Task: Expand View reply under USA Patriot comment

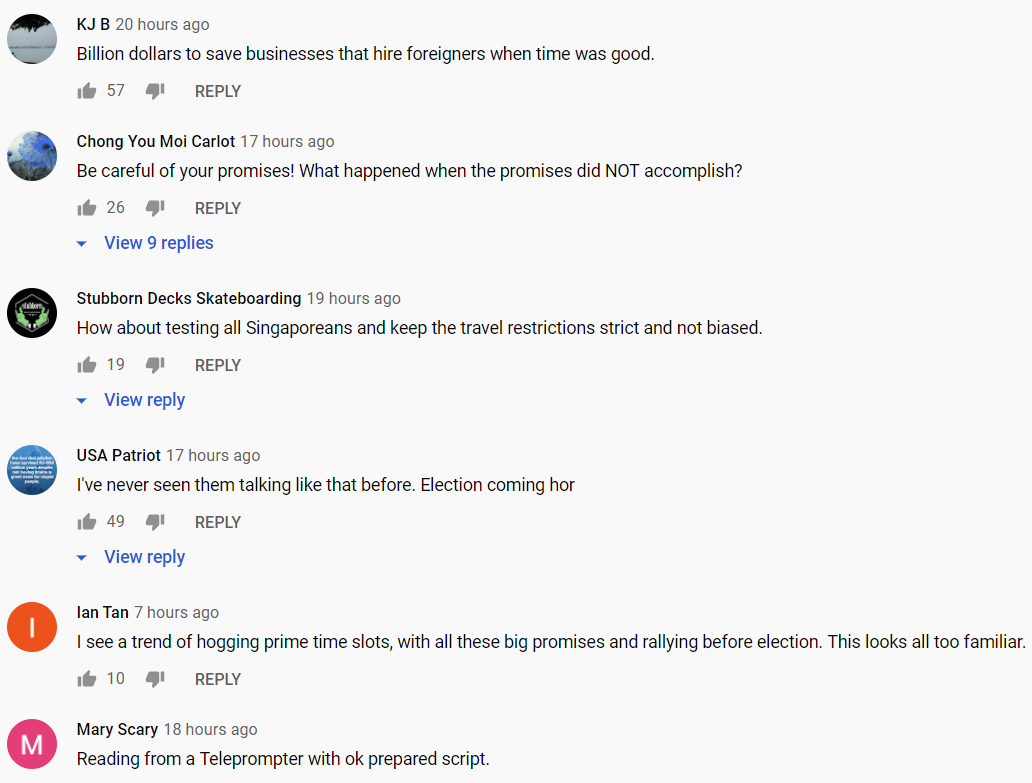Action: (131, 557)
